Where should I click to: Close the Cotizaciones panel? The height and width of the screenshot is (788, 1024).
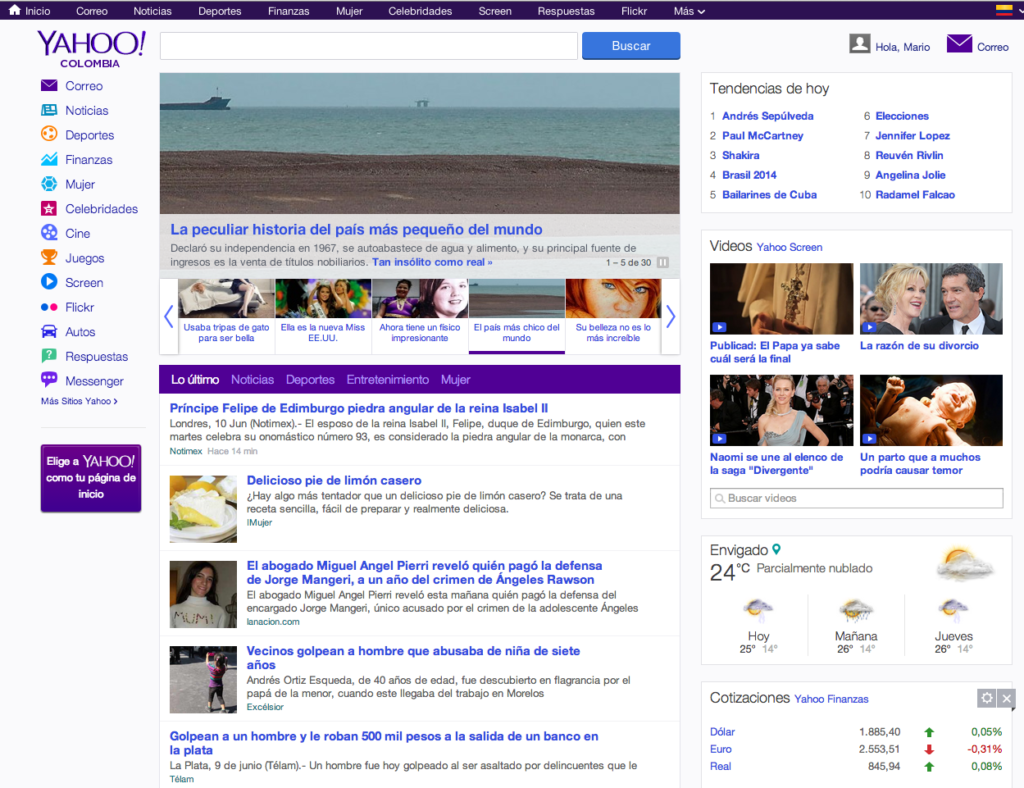click(1006, 698)
